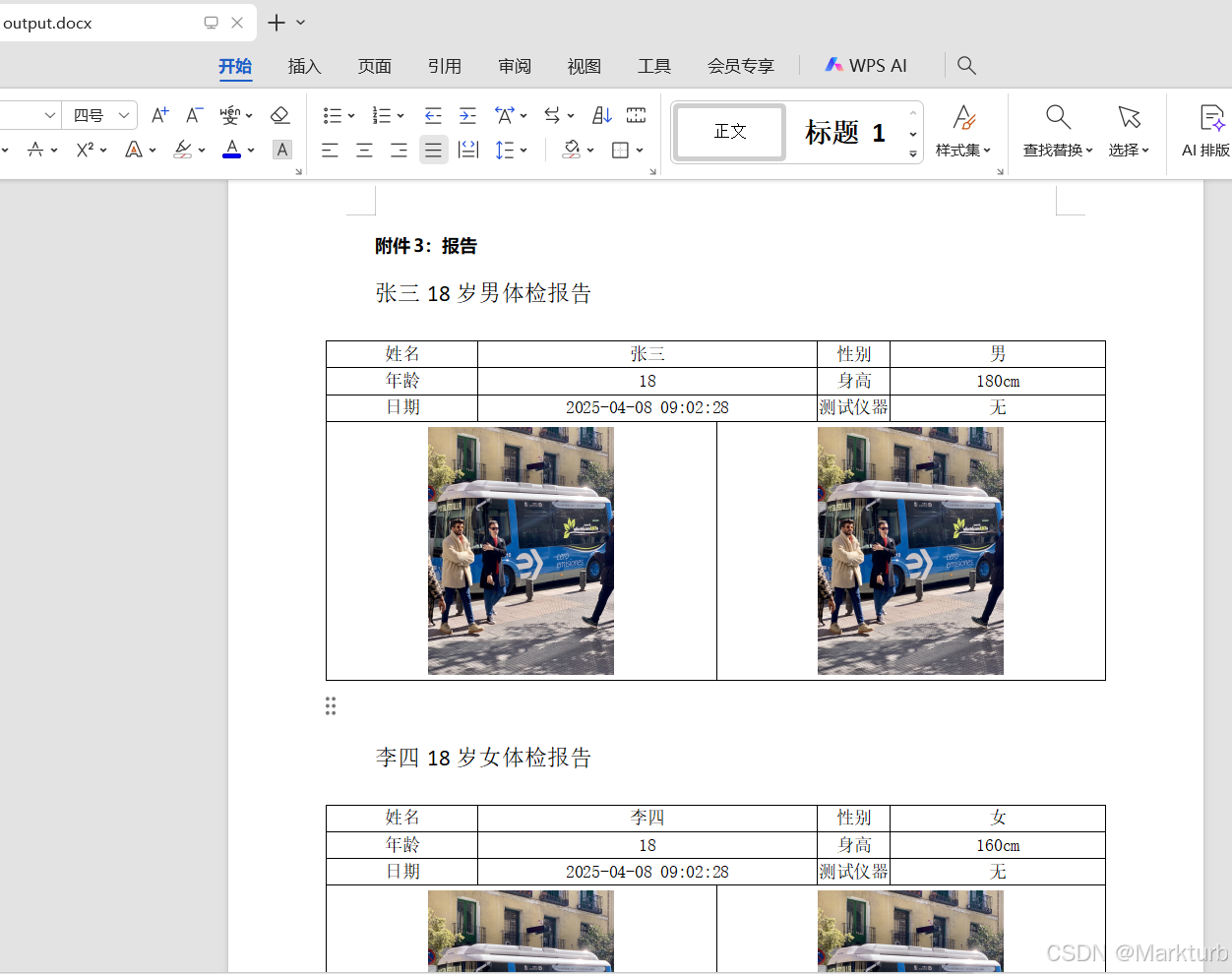Image resolution: width=1232 pixels, height=974 pixels.
Task: Click the text effects outlined A icon
Action: click(134, 150)
